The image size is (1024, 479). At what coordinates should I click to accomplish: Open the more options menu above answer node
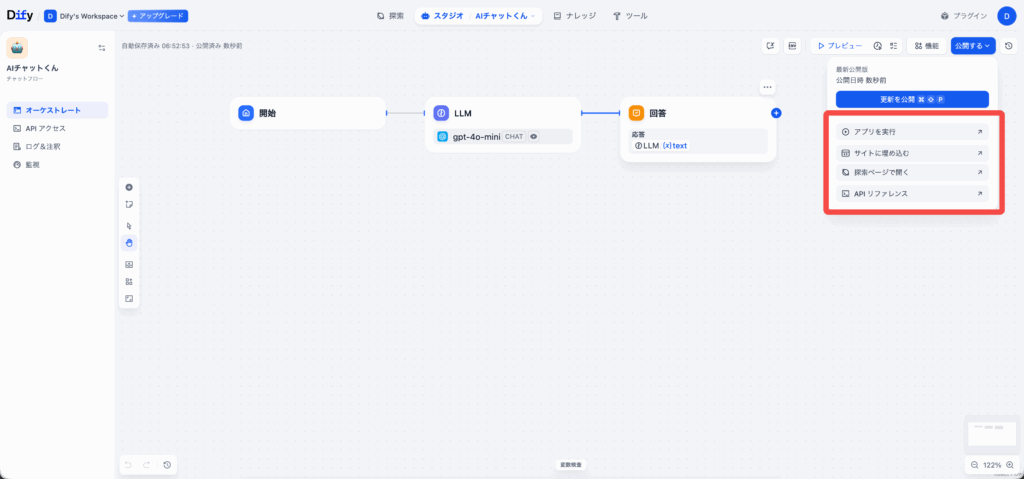(767, 86)
